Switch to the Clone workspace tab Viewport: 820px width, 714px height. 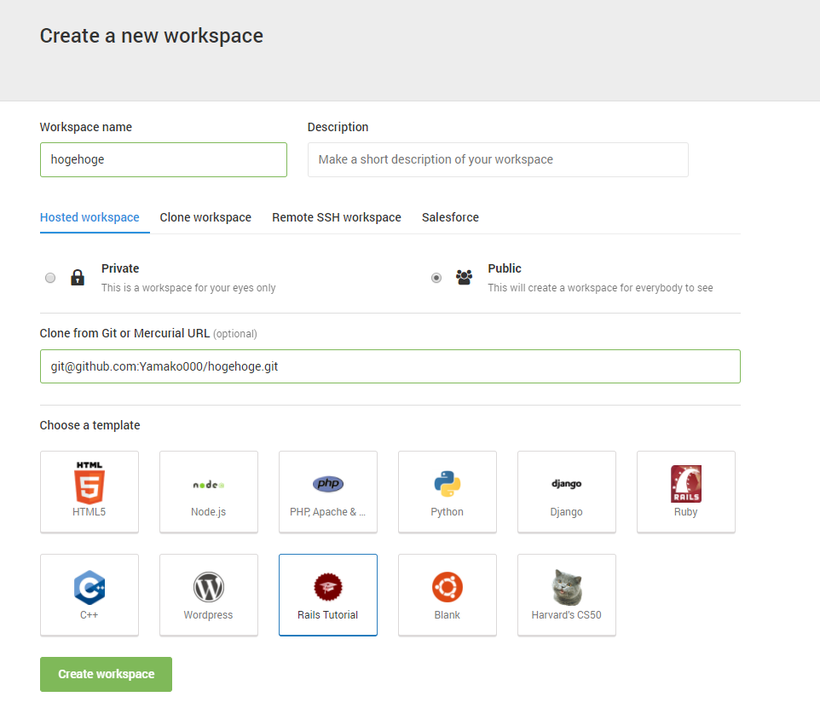(206, 217)
